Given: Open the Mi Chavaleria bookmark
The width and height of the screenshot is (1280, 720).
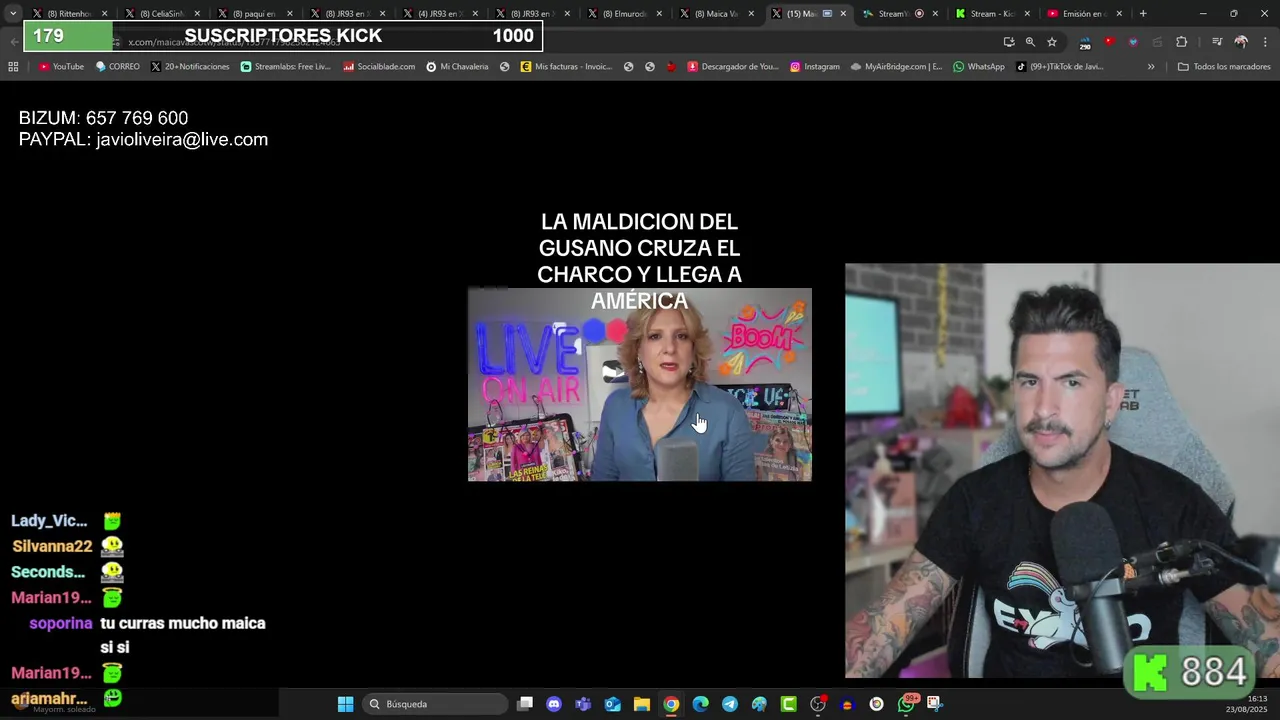Looking at the screenshot, I should click(x=457, y=67).
